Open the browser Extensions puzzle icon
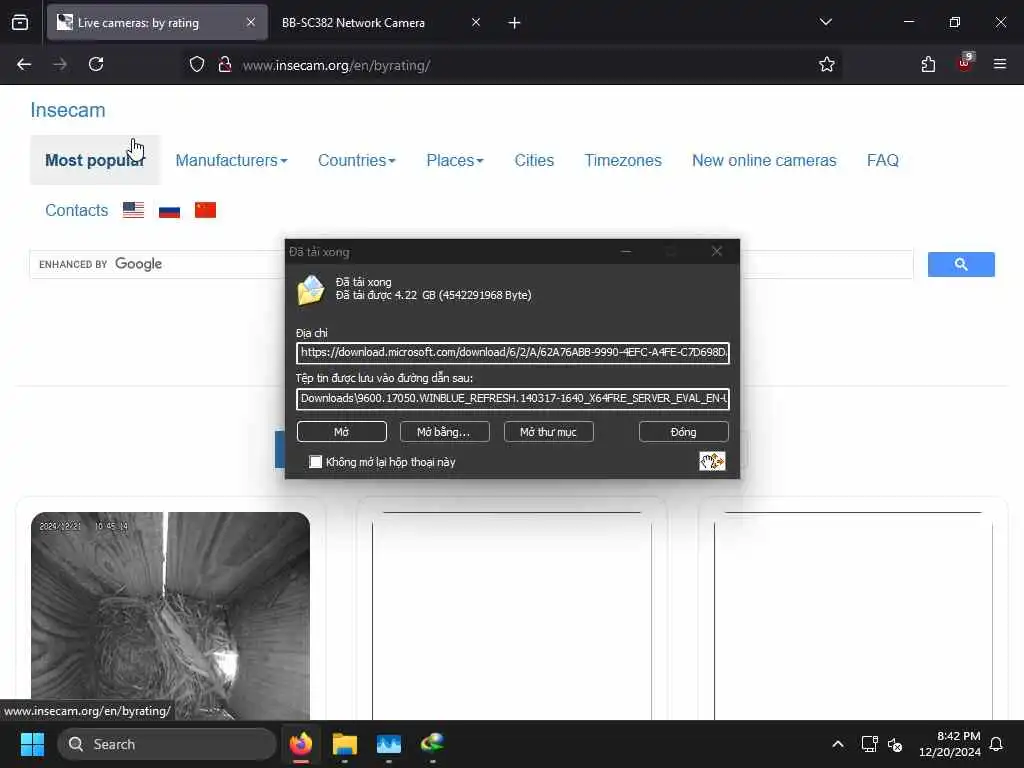Viewport: 1024px width, 768px height. [x=928, y=64]
